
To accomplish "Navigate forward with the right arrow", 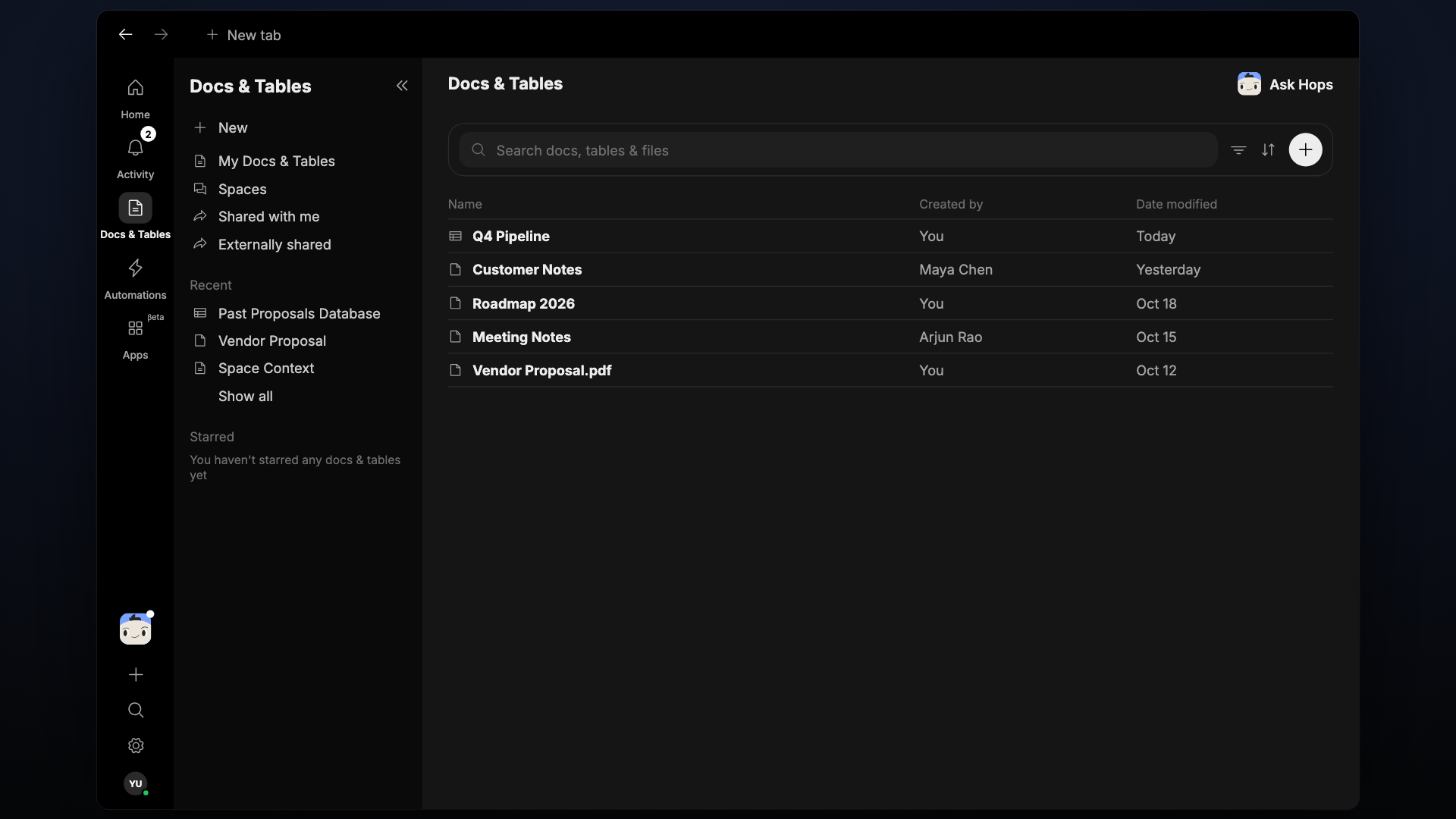I will [x=161, y=34].
